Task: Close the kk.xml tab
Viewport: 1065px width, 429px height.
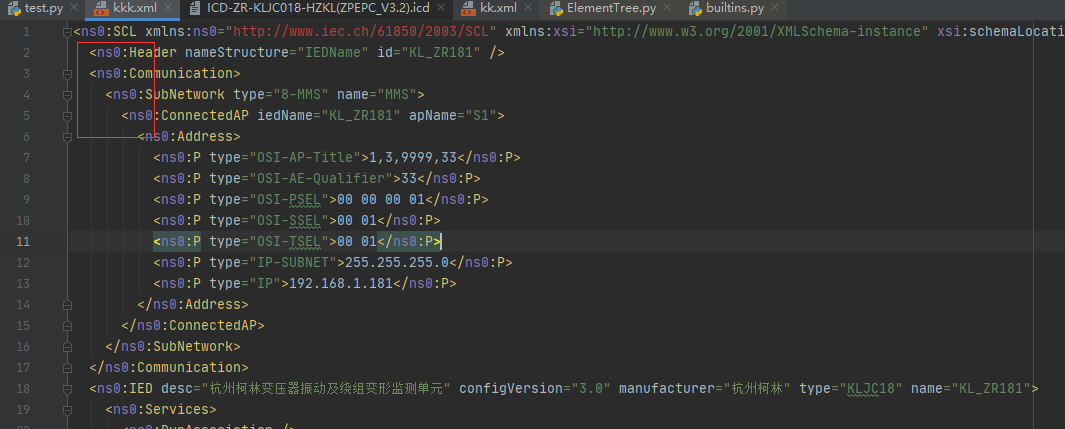Action: point(529,9)
